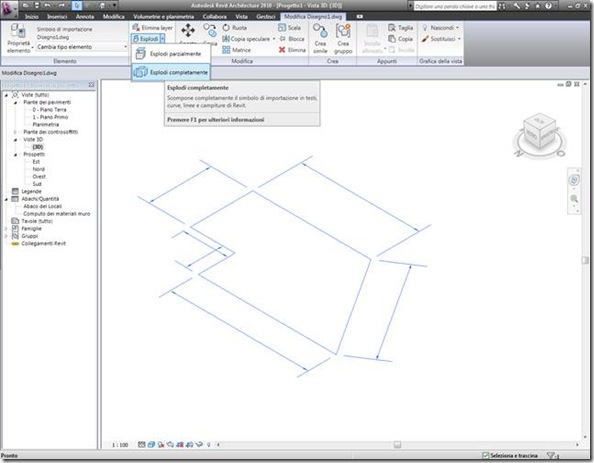Open the quick access toolbar customize dropdown
Viewport: 594px width, 463px height.
click(114, 6)
